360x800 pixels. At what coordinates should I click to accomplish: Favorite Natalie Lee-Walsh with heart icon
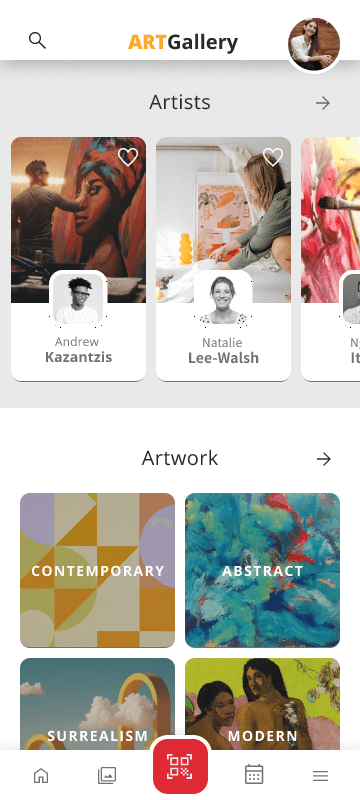point(273,157)
